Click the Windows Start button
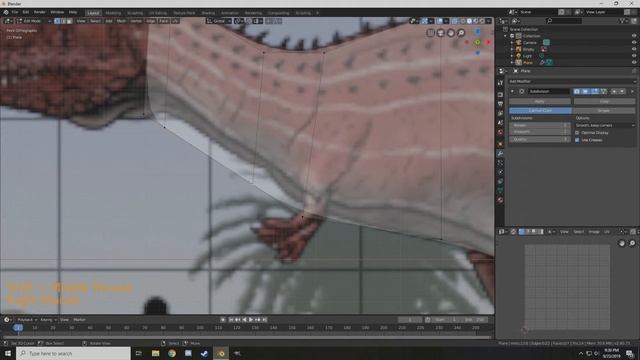 click(8, 353)
